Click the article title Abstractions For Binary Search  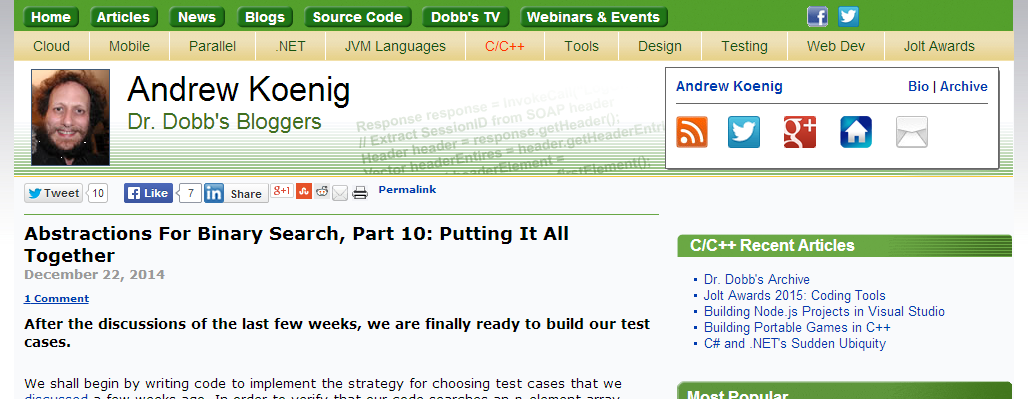tap(296, 244)
